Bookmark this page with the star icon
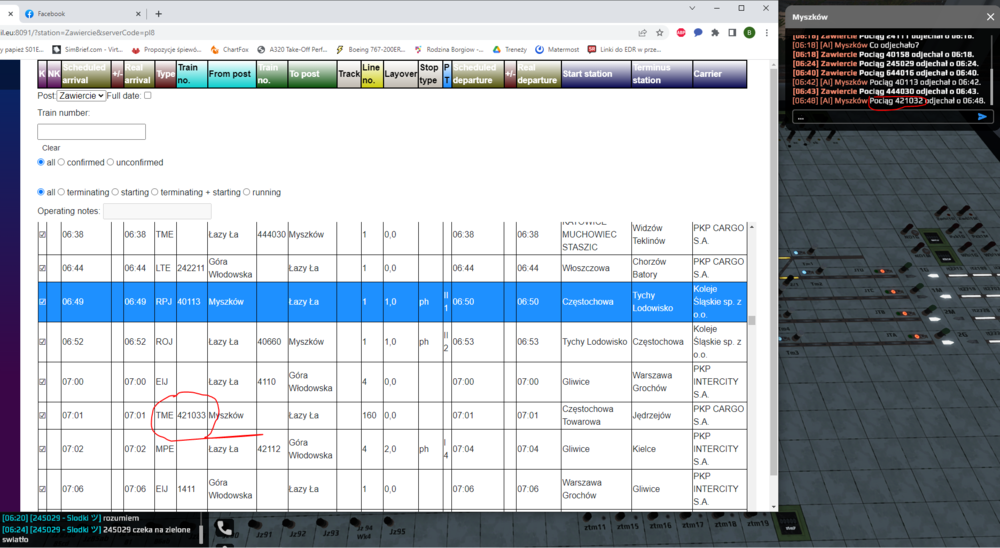The height and width of the screenshot is (548, 1000). coord(659,32)
